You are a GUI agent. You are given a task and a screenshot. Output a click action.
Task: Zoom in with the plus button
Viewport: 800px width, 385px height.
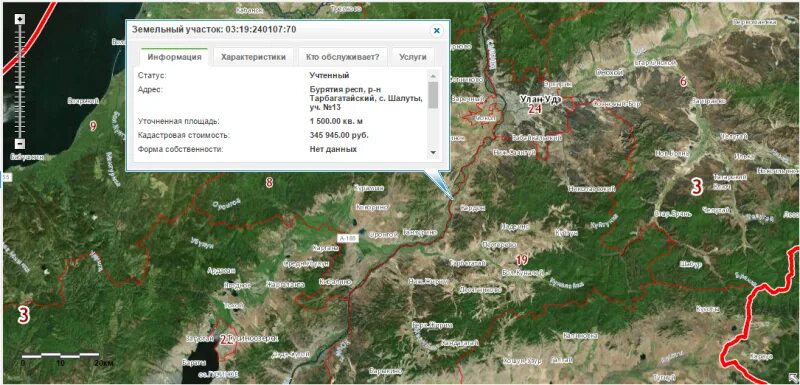[x=20, y=19]
